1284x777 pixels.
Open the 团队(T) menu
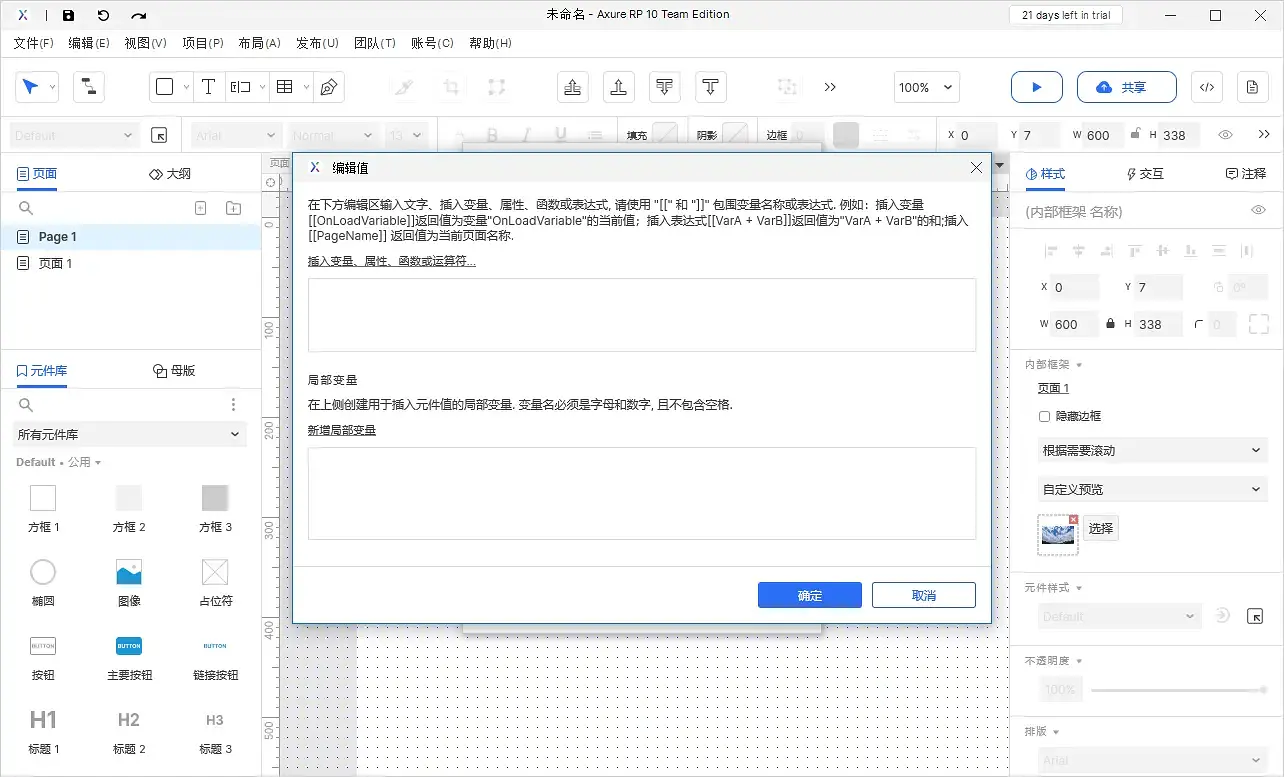[x=376, y=43]
